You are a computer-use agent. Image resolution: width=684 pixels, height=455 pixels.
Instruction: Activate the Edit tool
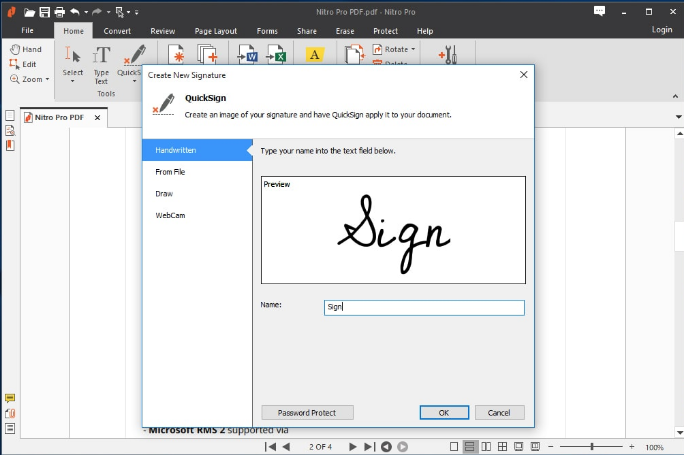pos(23,64)
